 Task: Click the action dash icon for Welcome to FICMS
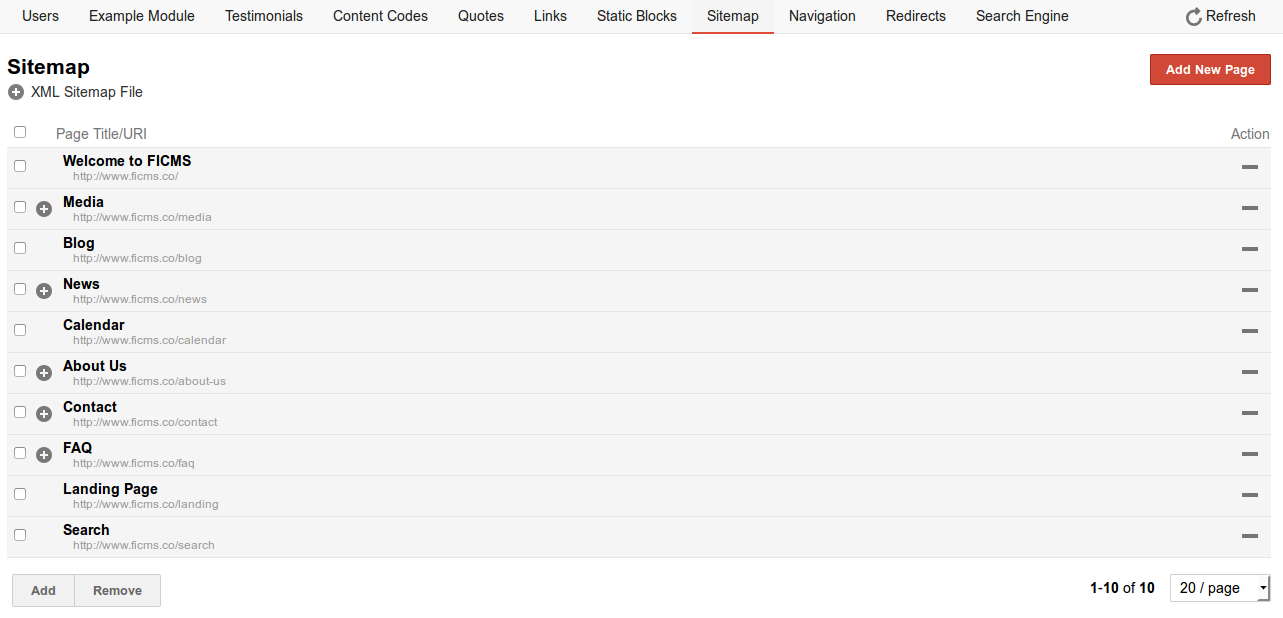[x=1249, y=167]
